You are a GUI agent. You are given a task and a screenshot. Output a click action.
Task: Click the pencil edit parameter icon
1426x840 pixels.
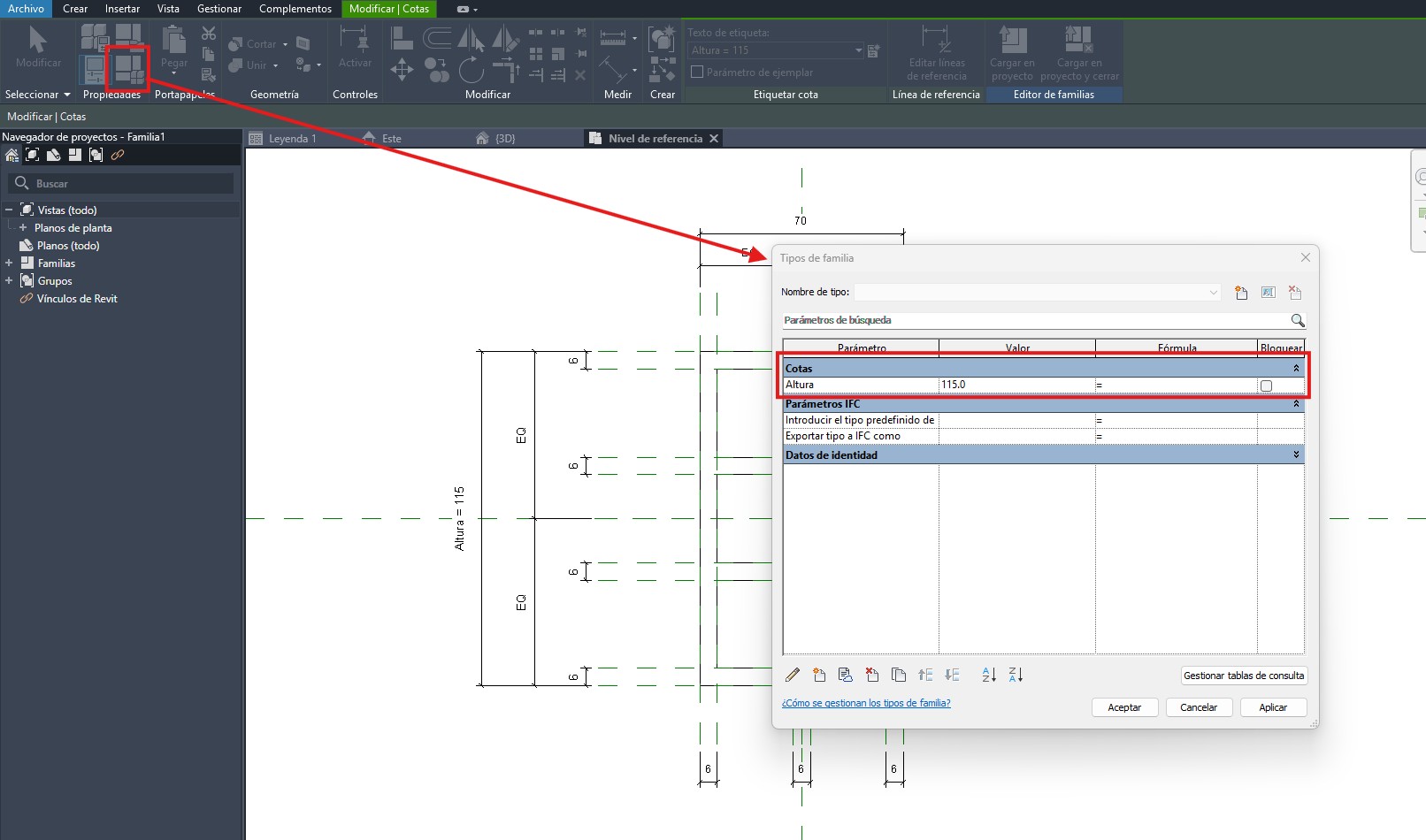793,676
